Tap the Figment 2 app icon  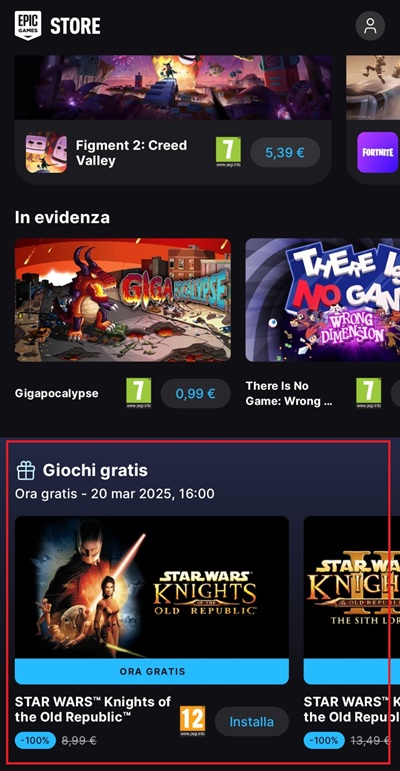[x=46, y=153]
